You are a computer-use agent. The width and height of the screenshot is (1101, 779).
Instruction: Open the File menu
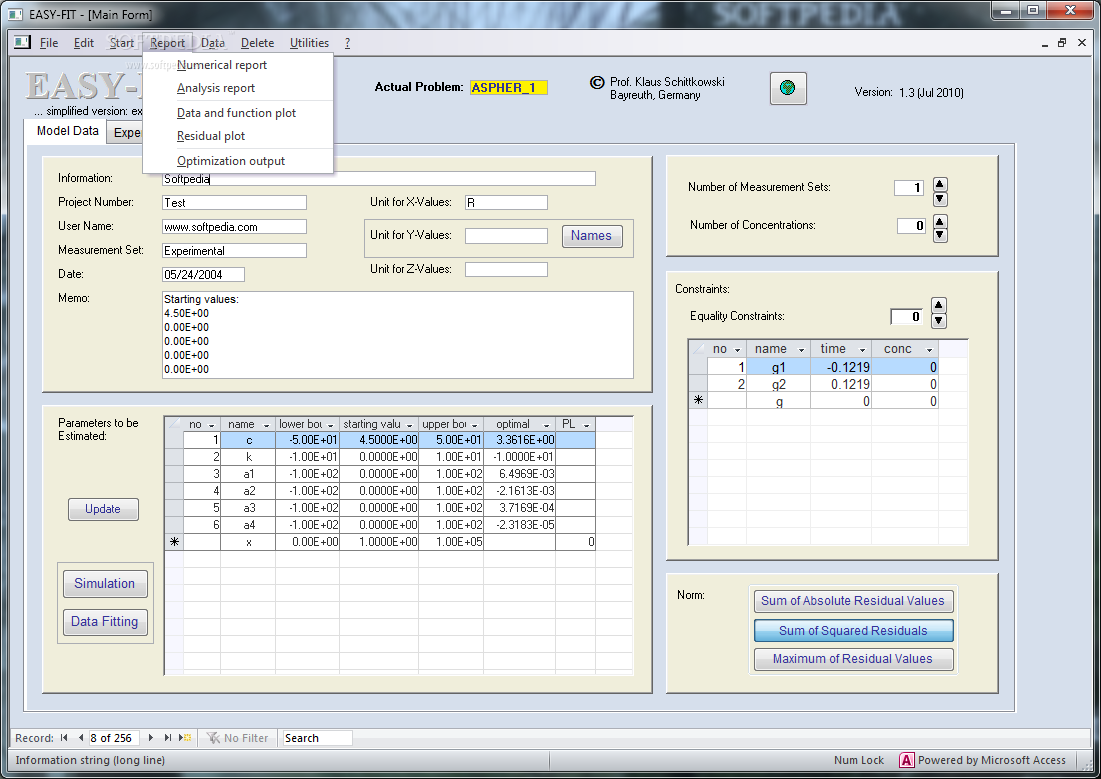tap(49, 43)
